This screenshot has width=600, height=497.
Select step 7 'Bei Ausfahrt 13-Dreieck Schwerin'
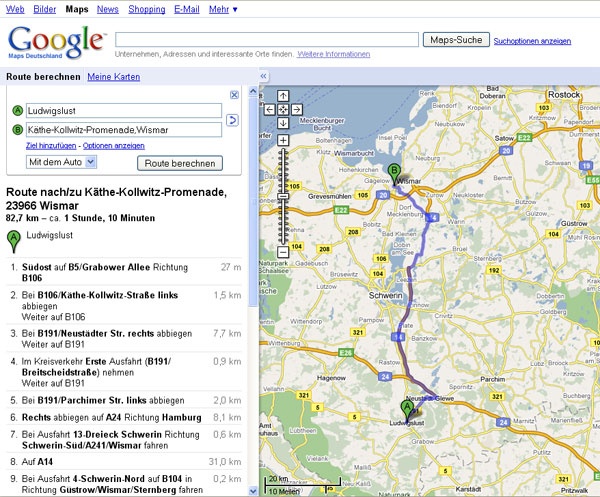(x=124, y=440)
